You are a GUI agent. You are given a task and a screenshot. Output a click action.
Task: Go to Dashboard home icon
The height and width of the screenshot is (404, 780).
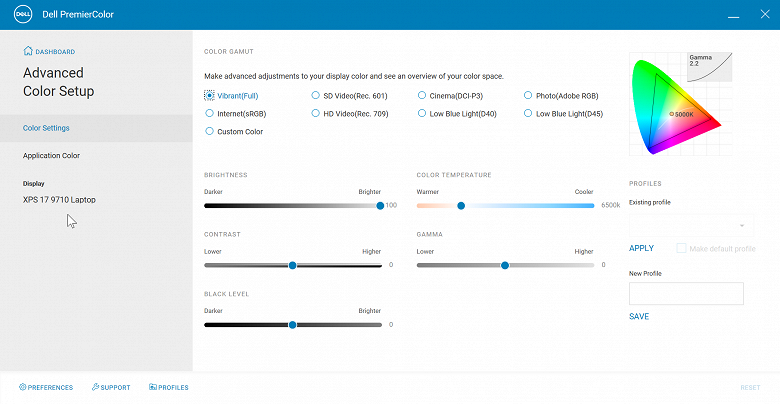[28, 51]
